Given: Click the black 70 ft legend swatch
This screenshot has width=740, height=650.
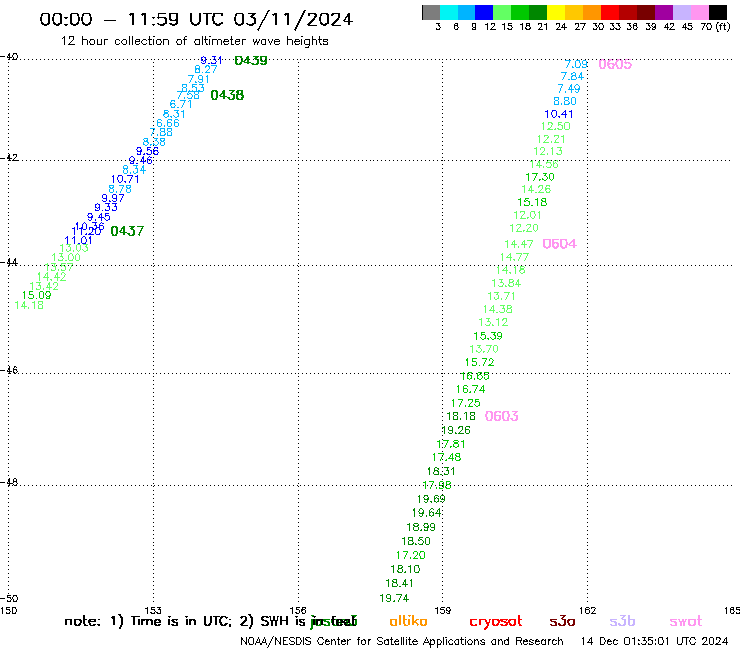Looking at the screenshot, I should pyautogui.click(x=718, y=13).
